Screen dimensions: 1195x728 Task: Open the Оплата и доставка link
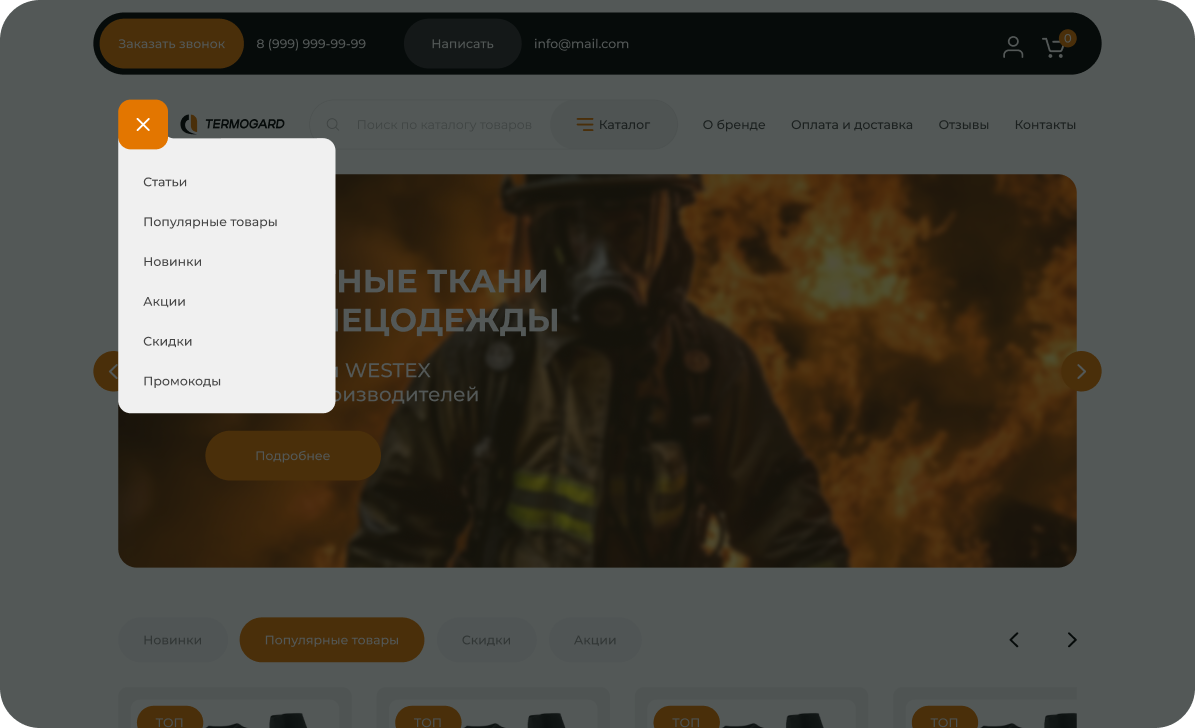[x=851, y=125]
